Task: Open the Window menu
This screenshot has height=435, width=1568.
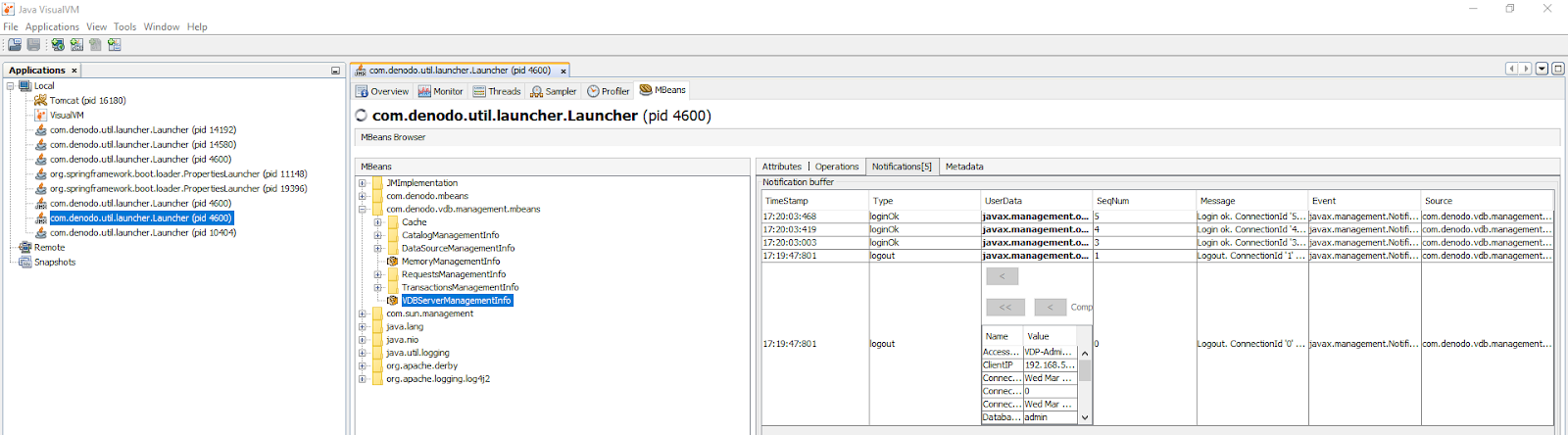Action: pos(162,26)
